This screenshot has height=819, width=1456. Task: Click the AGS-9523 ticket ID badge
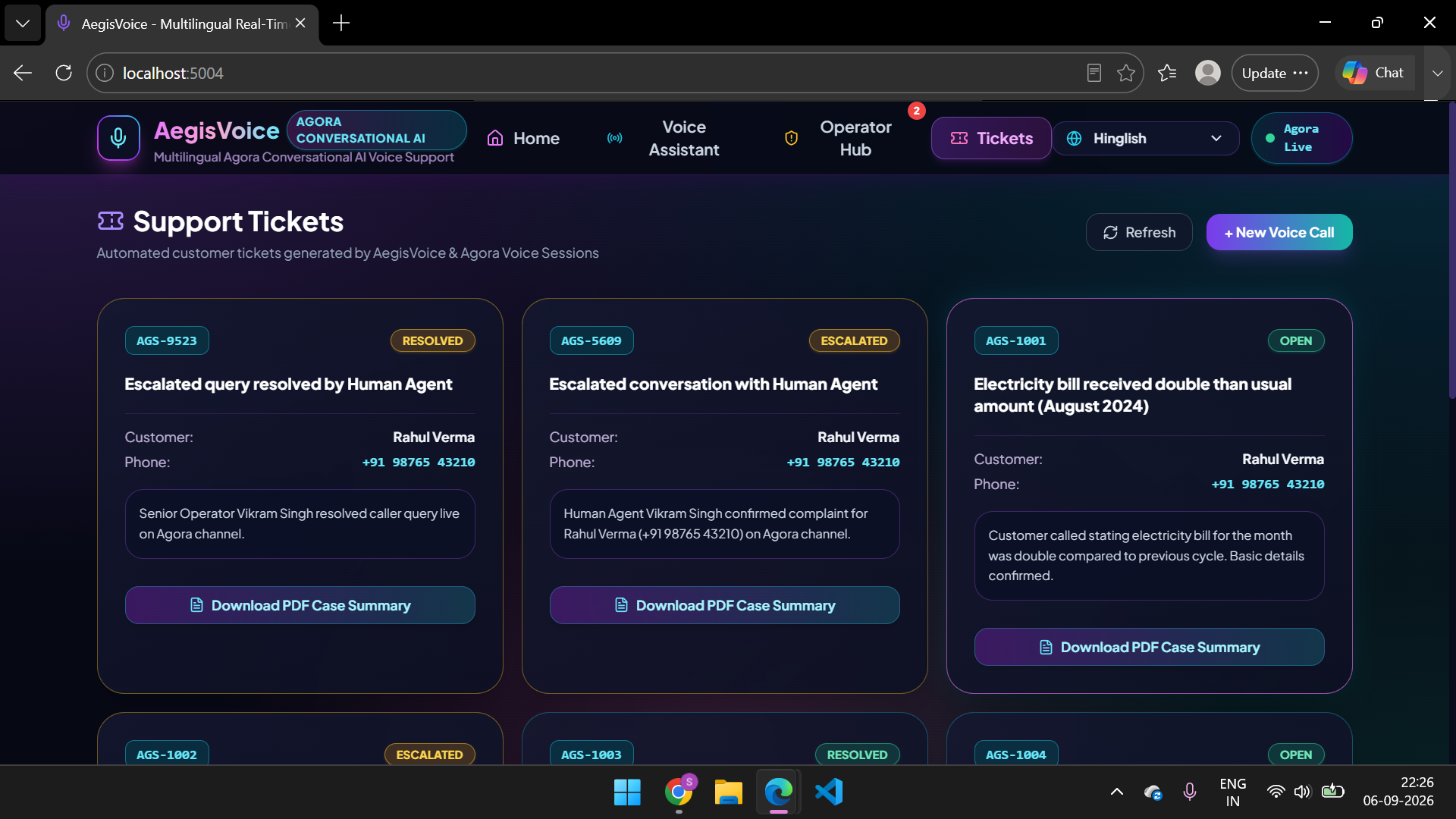tap(167, 340)
